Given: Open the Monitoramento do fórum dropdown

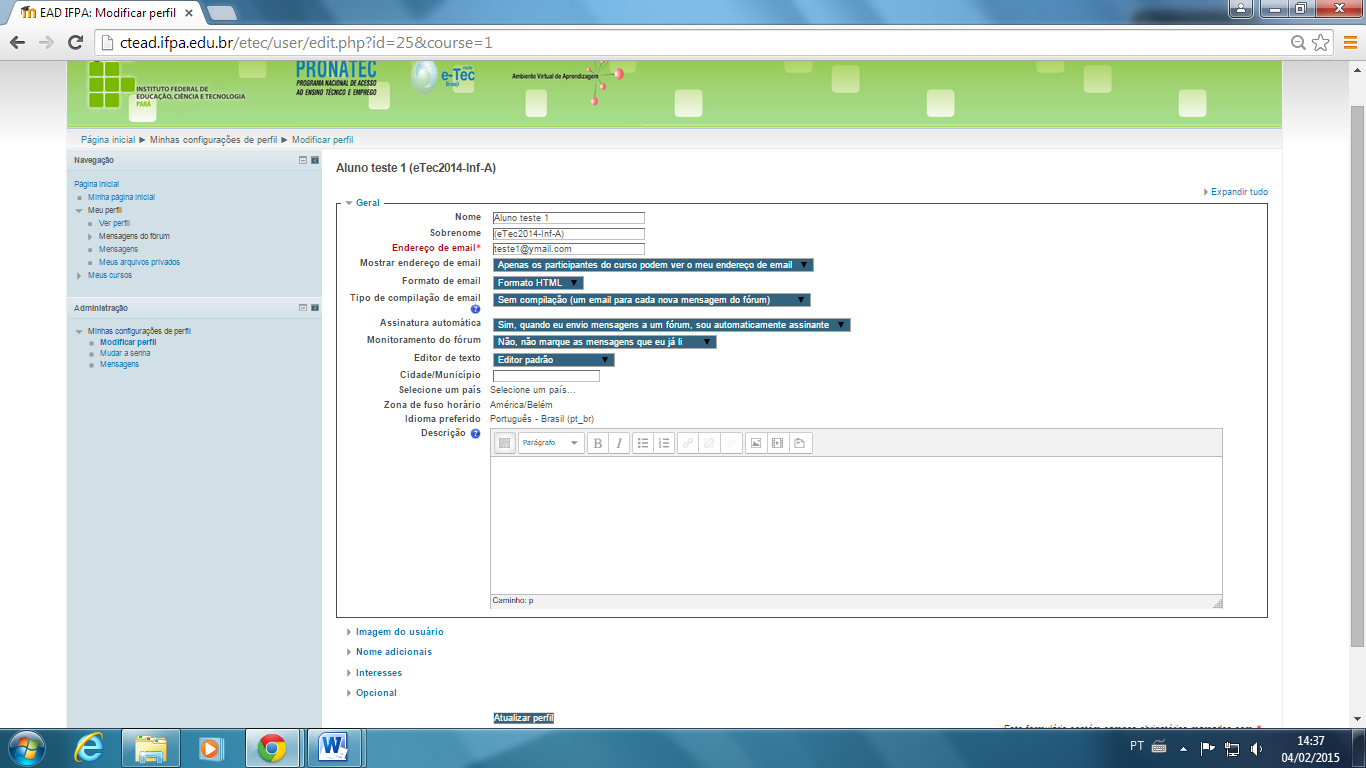Looking at the screenshot, I should coord(605,342).
